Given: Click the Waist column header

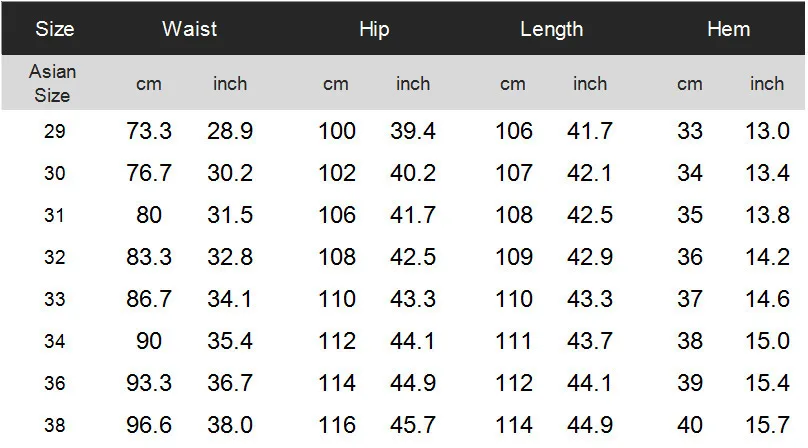Looking at the screenshot, I should pos(190,29).
